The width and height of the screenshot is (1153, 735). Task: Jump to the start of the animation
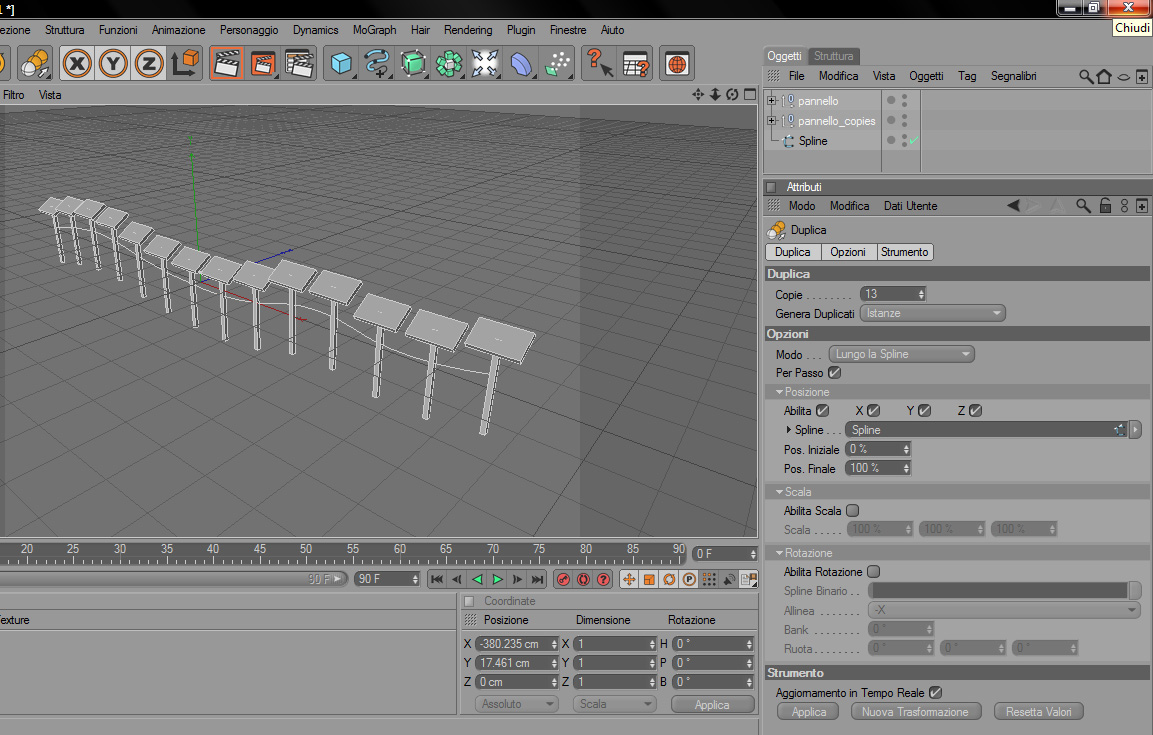click(x=436, y=579)
